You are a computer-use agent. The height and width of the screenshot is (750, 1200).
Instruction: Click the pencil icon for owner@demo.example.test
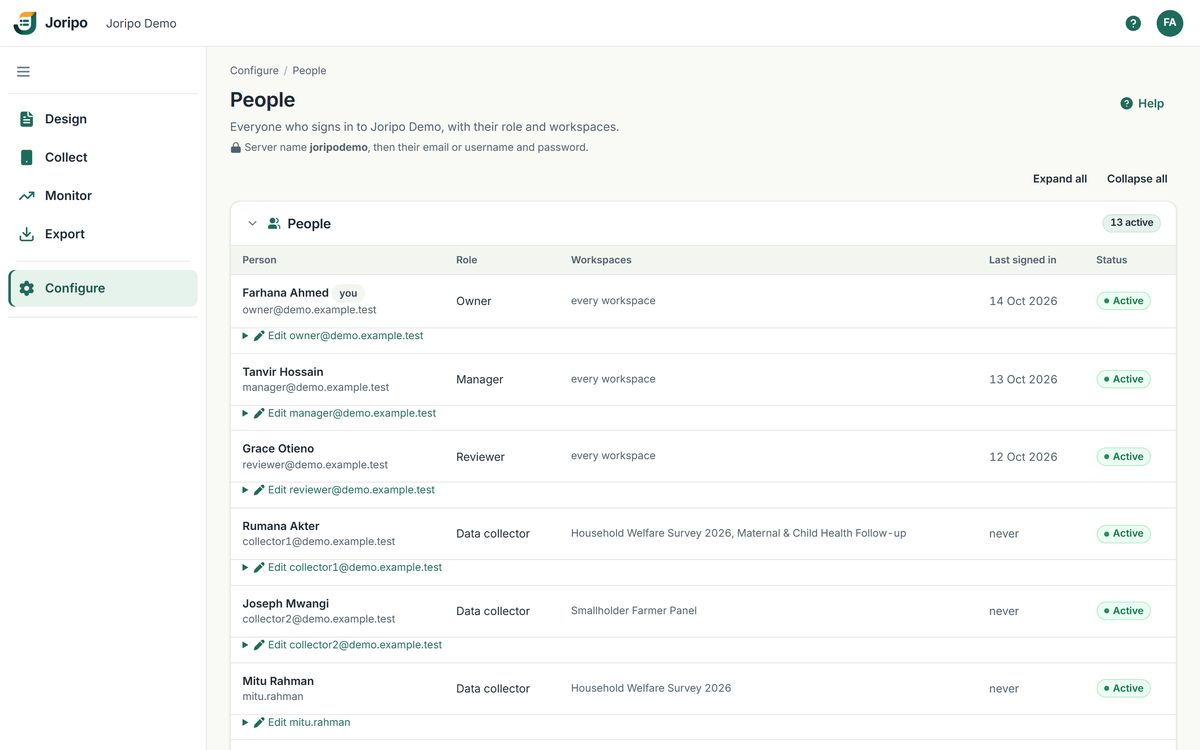pyautogui.click(x=259, y=336)
